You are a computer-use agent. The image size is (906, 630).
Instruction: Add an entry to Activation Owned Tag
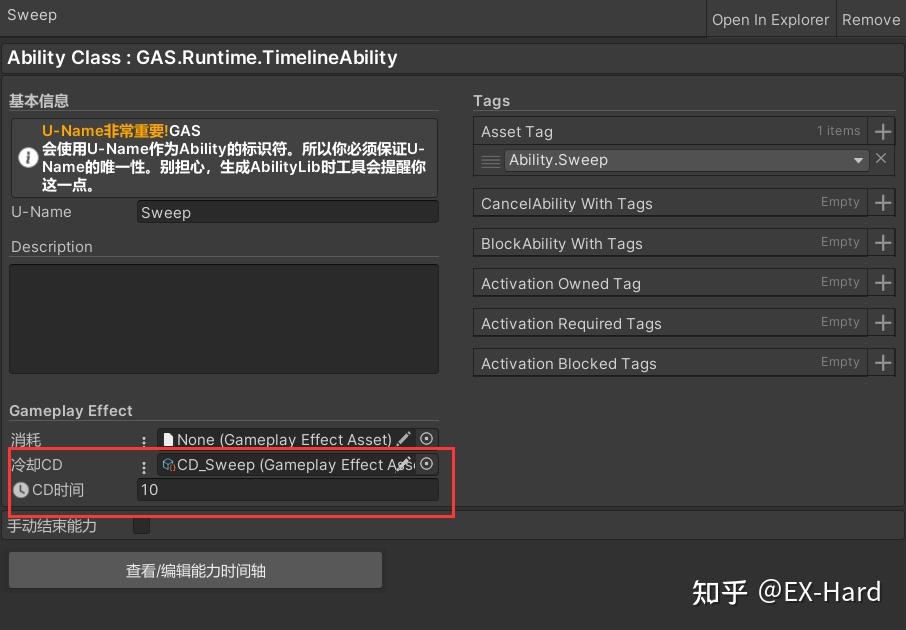tap(881, 282)
